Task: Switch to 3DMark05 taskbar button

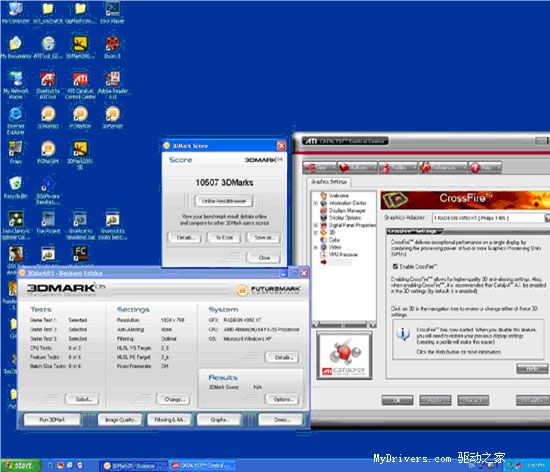Action: point(134,466)
